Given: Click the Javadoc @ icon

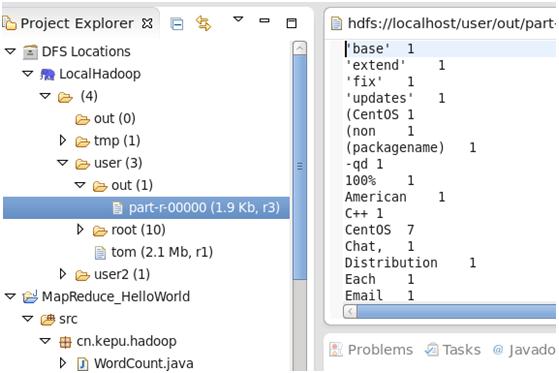Looking at the screenshot, I should 498,350.
